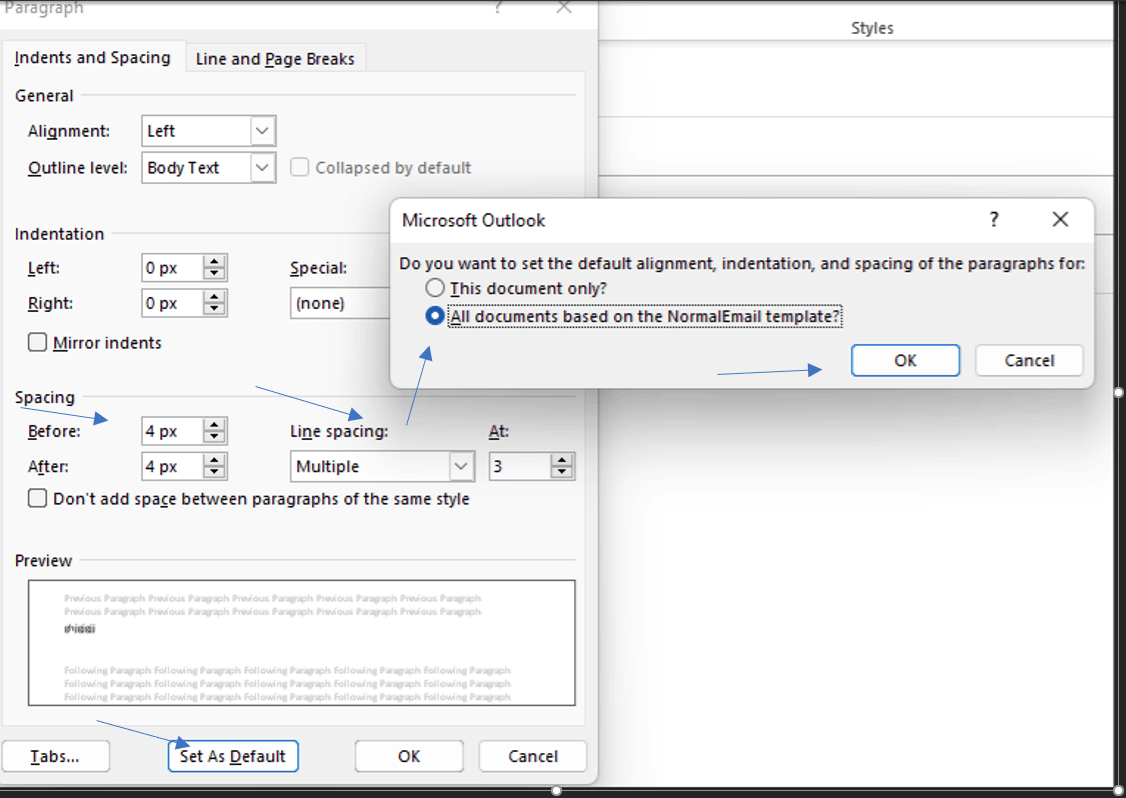Select This document only option
The height and width of the screenshot is (798, 1126).
(x=435, y=287)
